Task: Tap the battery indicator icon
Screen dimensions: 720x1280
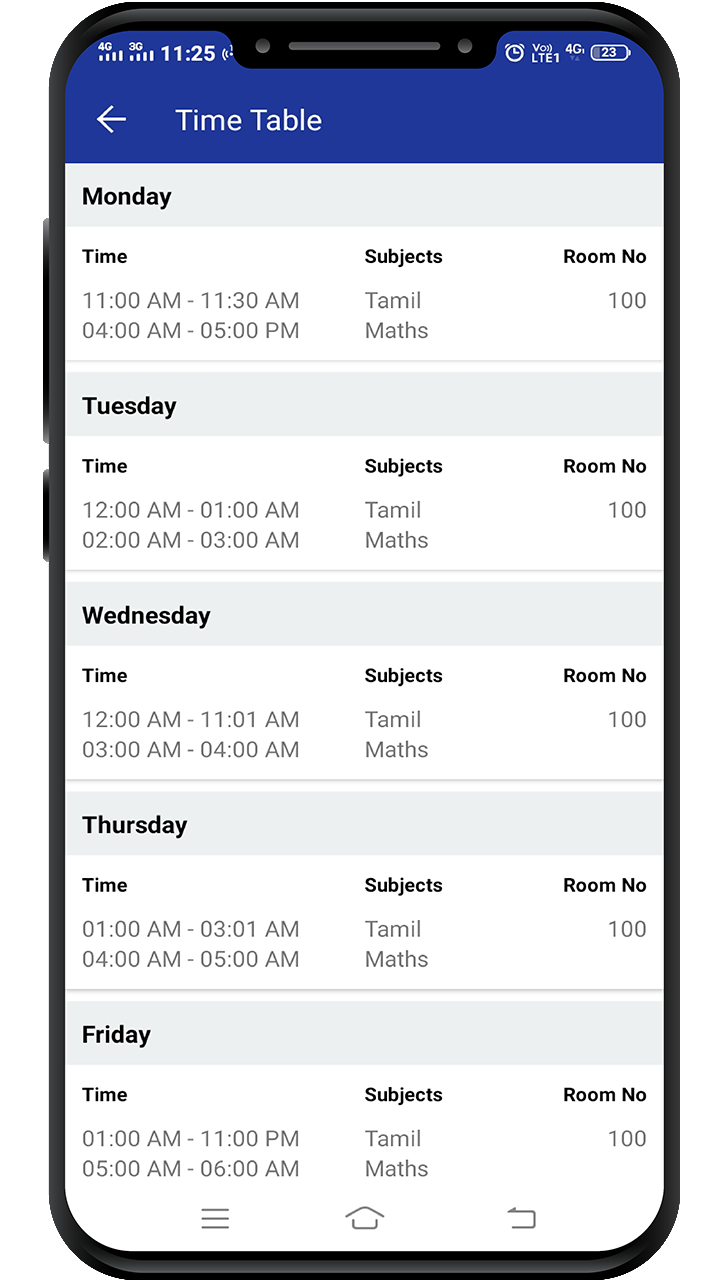Action: tap(609, 53)
